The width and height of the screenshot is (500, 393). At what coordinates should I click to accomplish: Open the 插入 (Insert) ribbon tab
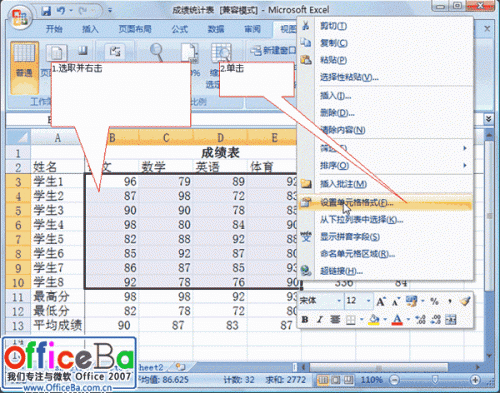[90, 29]
